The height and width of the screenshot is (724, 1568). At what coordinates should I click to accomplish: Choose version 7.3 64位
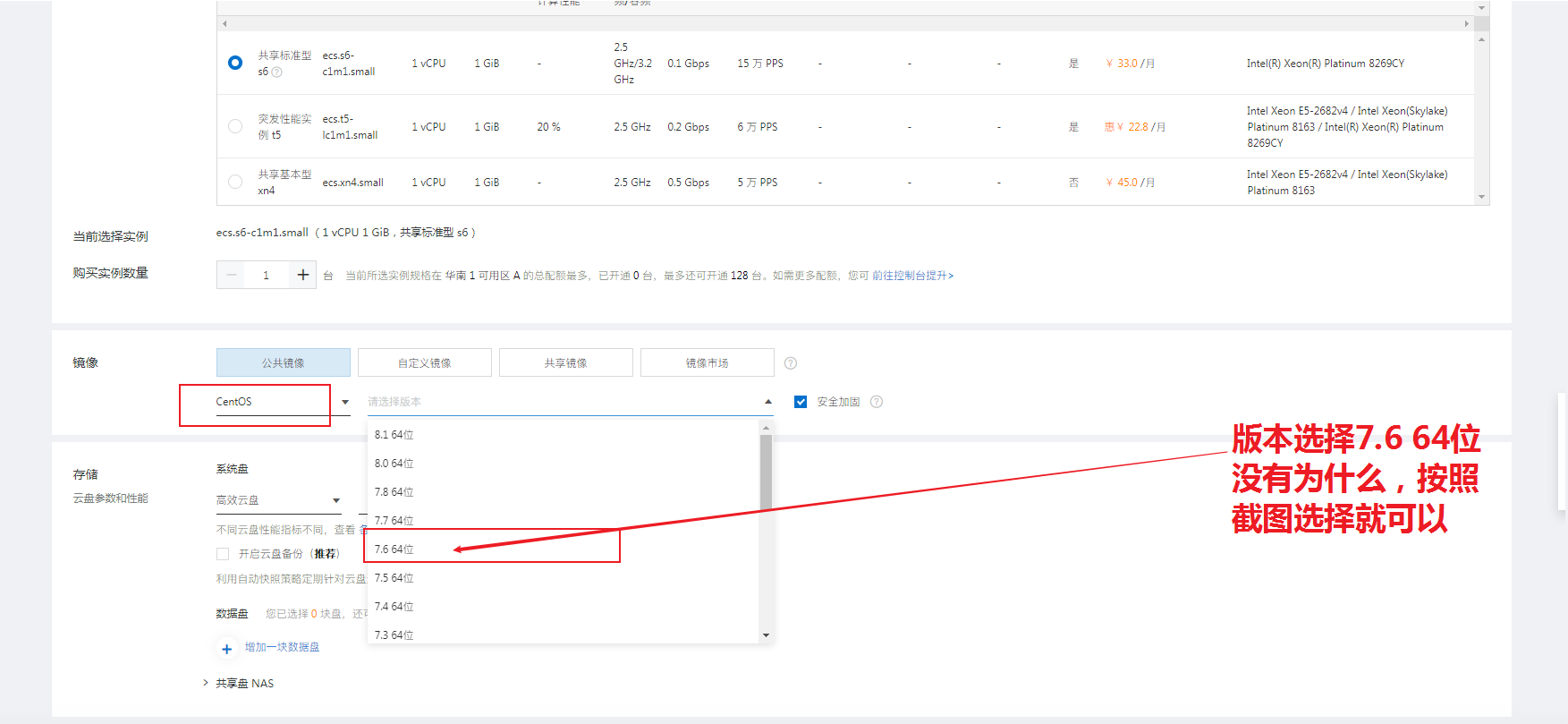point(564,634)
